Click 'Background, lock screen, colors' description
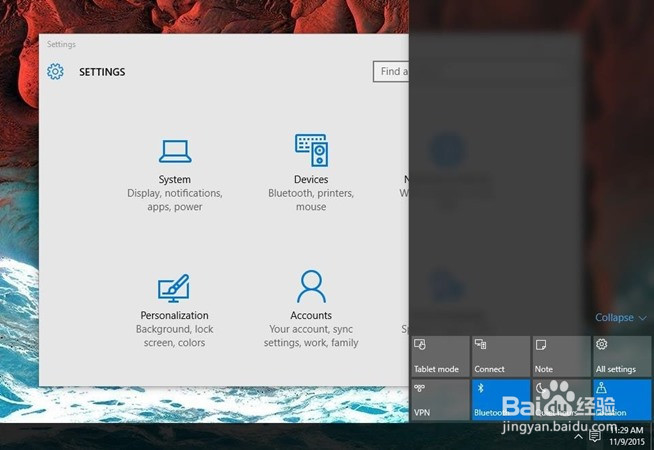The width and height of the screenshot is (654, 450). coord(174,336)
